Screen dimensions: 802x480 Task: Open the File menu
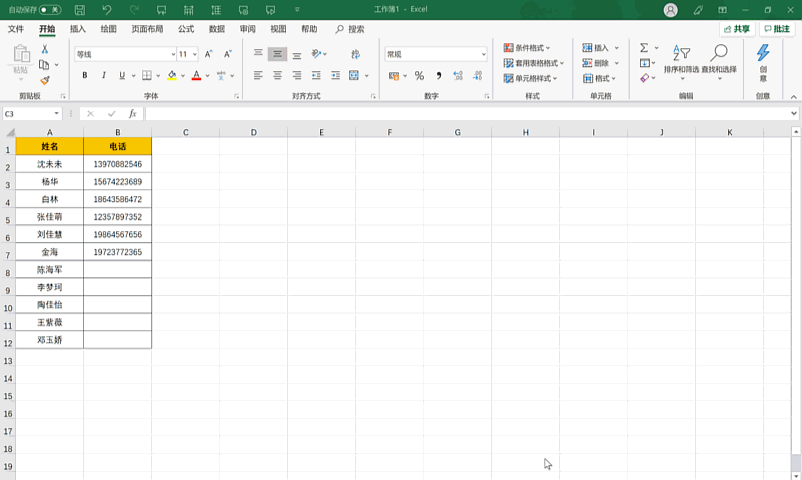pyautogui.click(x=16, y=29)
